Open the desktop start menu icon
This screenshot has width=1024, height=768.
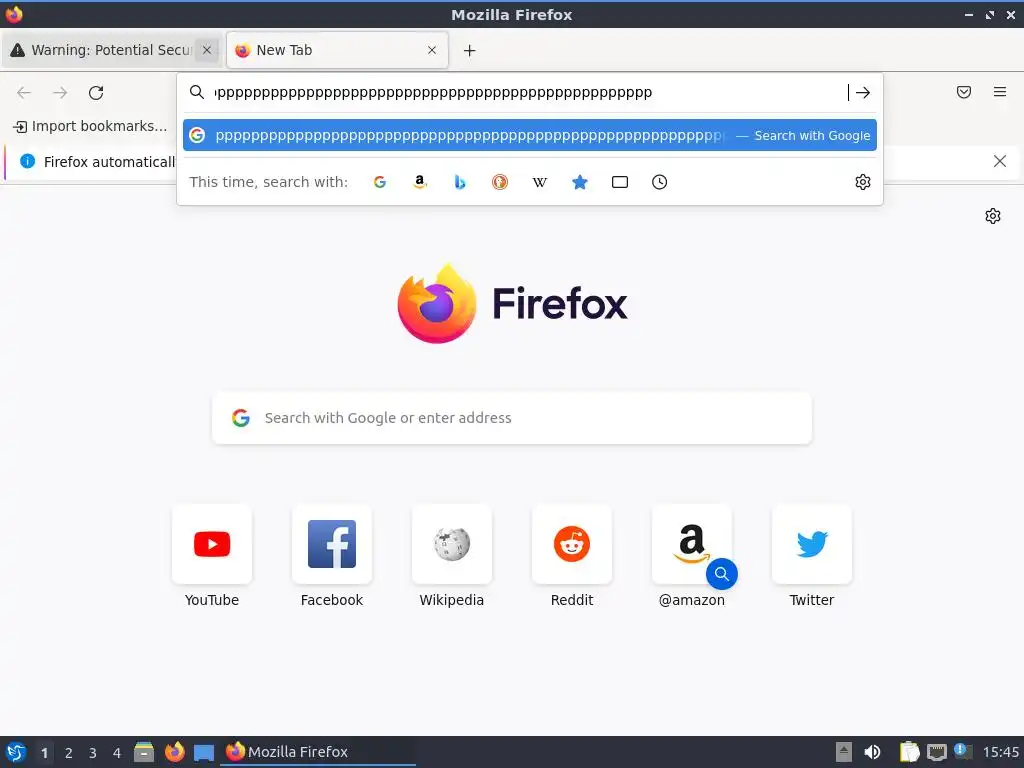click(x=16, y=752)
